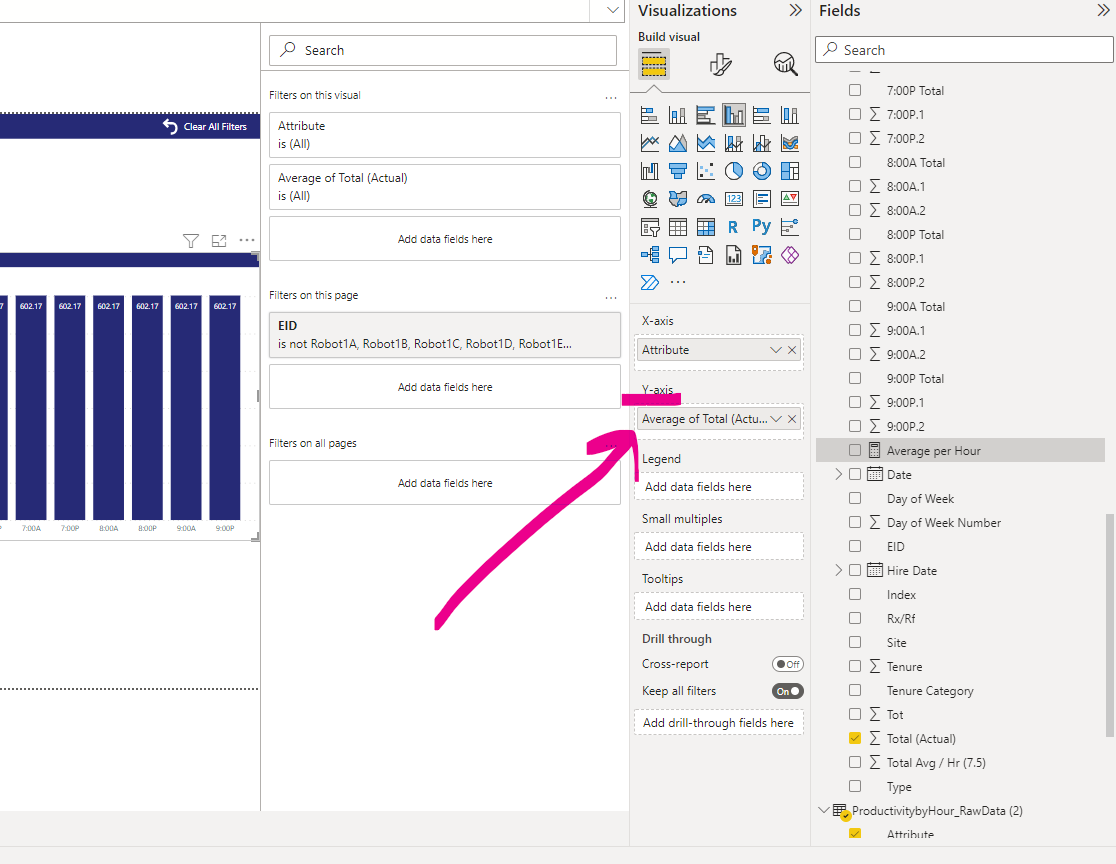The height and width of the screenshot is (864, 1116).
Task: Insert a matrix visual
Action: [x=705, y=227]
